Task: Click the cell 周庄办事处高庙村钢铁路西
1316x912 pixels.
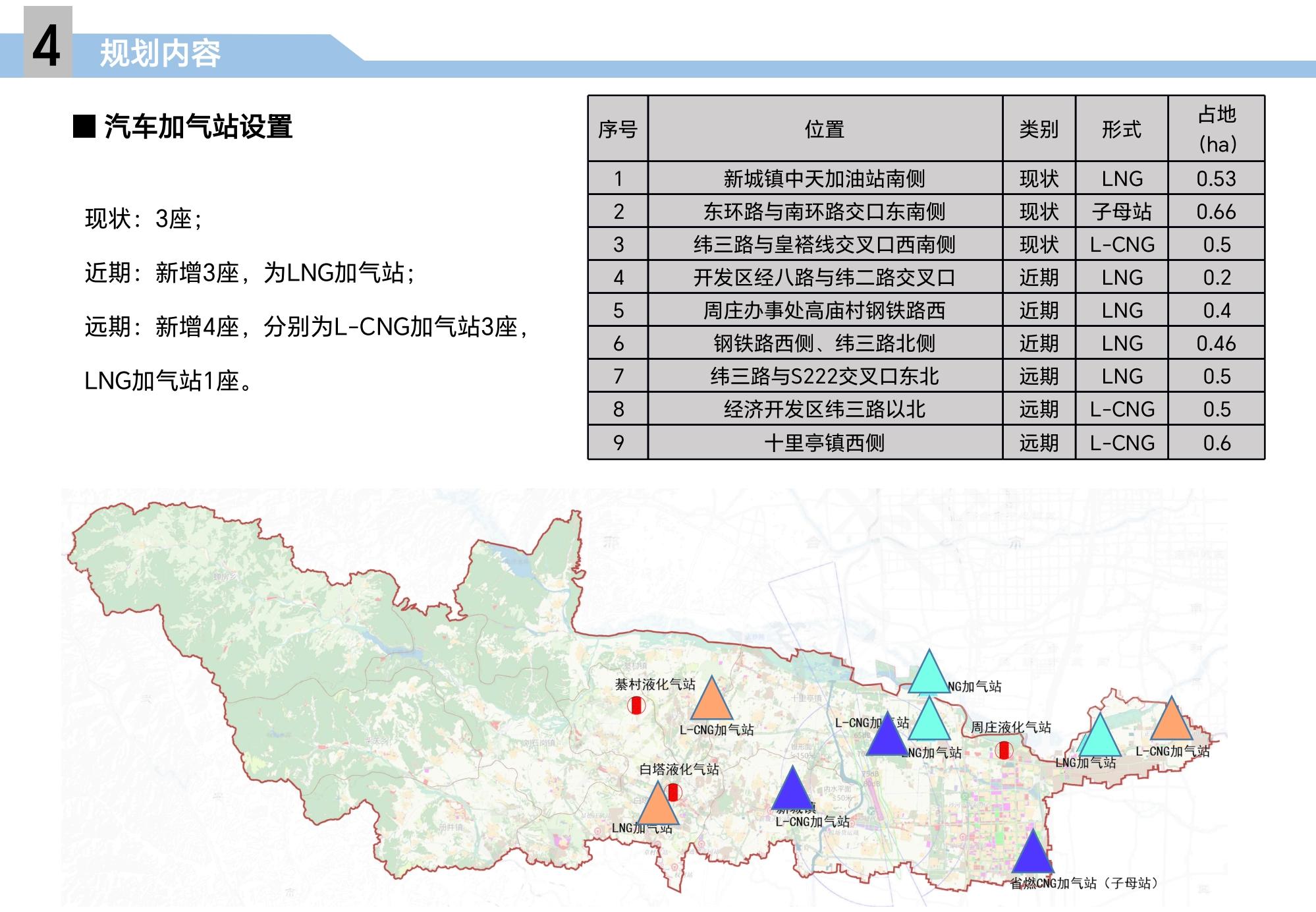Action: (x=825, y=310)
